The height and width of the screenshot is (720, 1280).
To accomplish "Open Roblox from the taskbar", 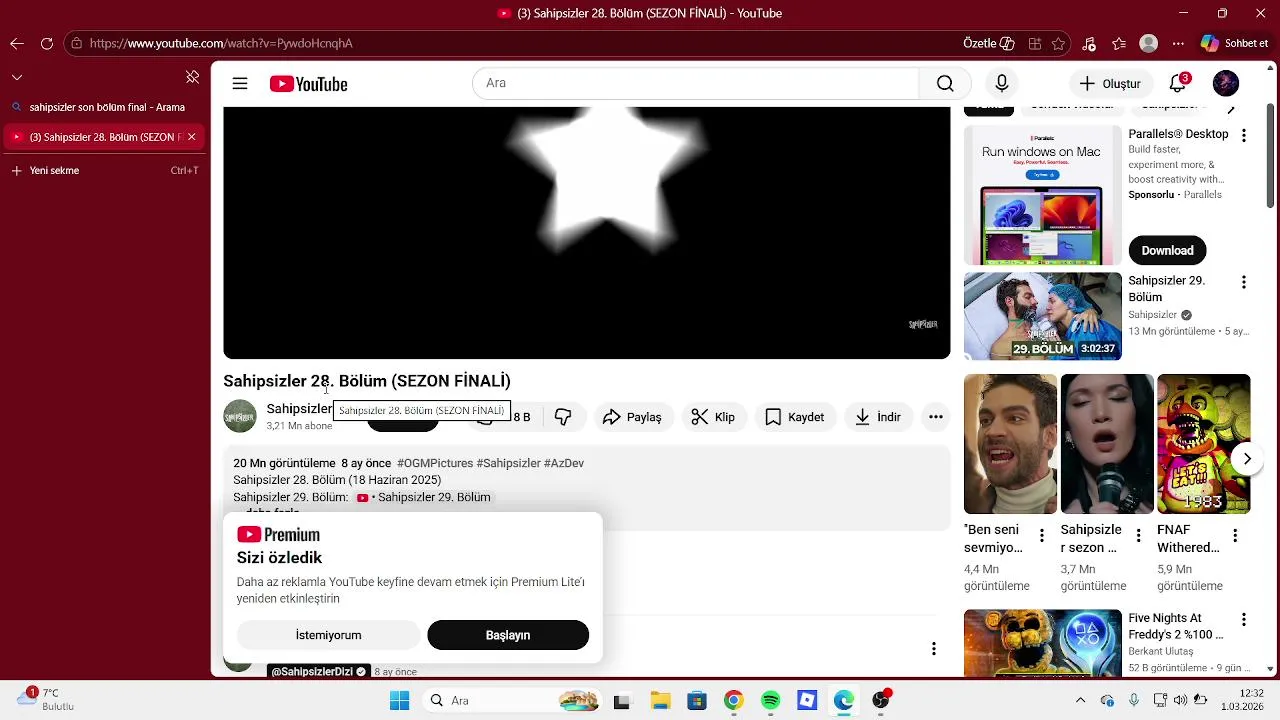I will tap(807, 701).
